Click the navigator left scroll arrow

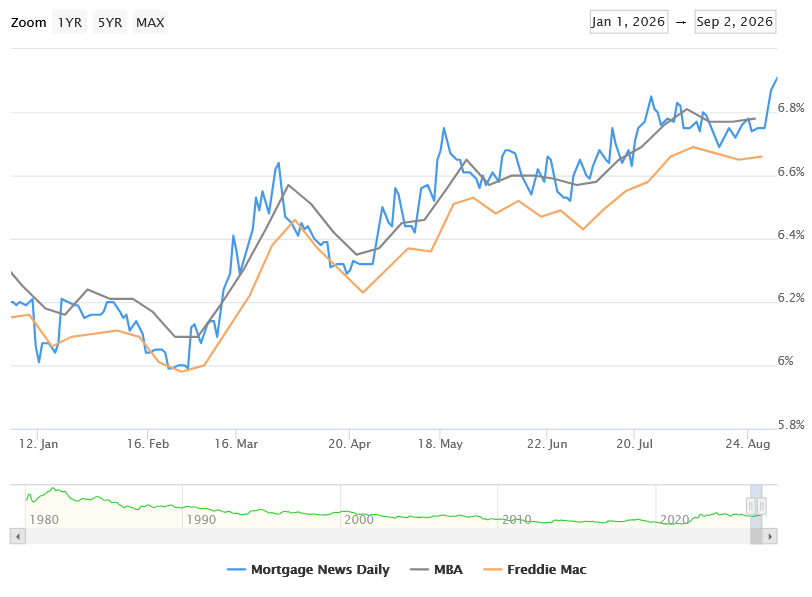pos(18,536)
